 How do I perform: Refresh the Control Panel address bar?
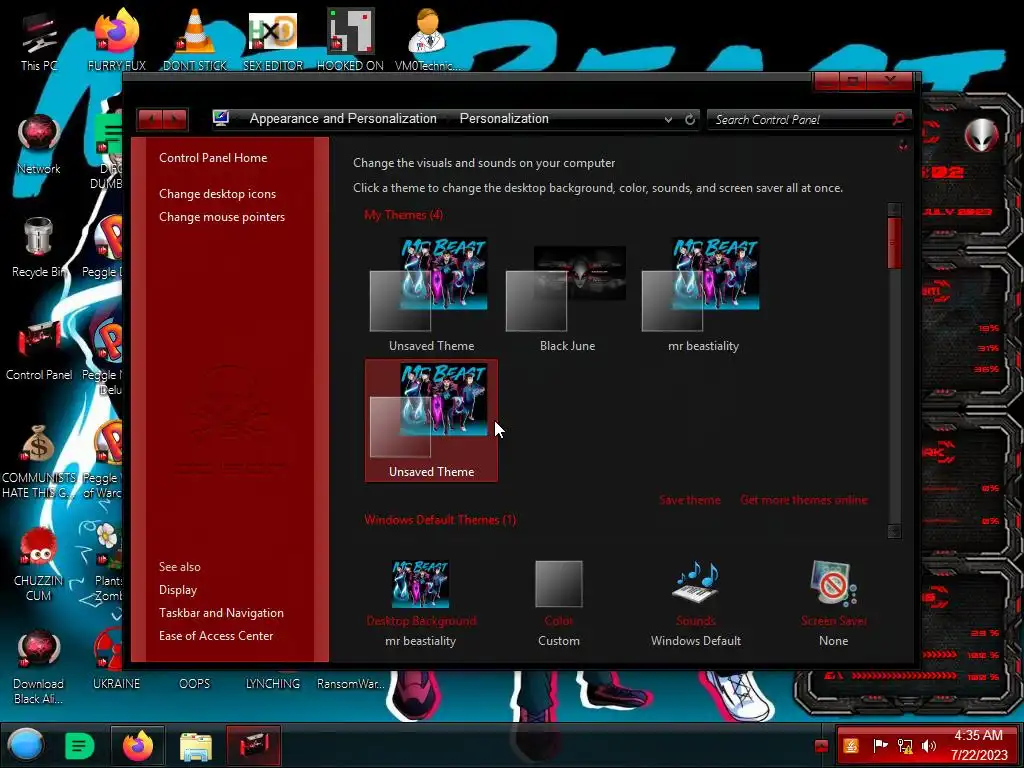(x=690, y=120)
